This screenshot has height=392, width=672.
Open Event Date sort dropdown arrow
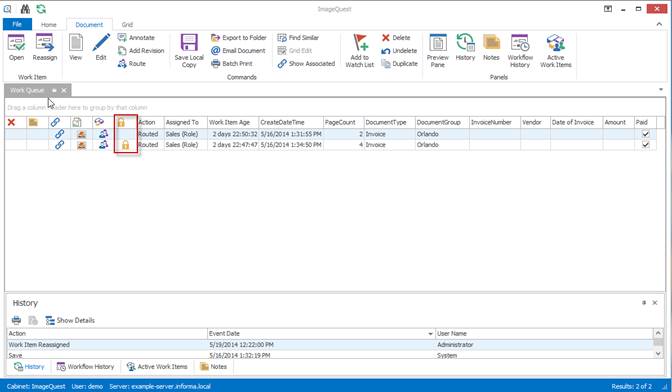[430, 334]
